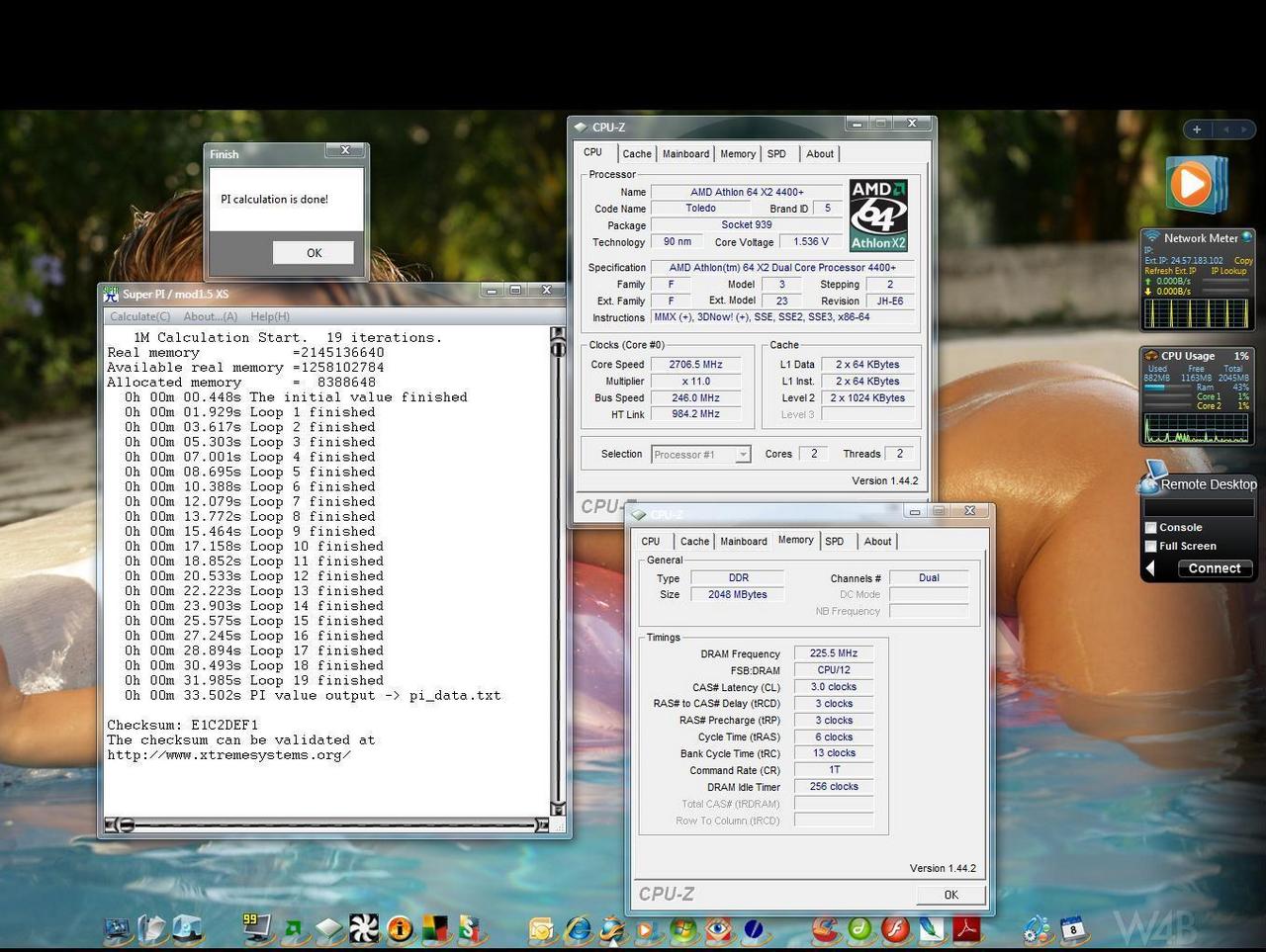
Task: Click the Windows flag logo dock icon
Action: [x=682, y=929]
